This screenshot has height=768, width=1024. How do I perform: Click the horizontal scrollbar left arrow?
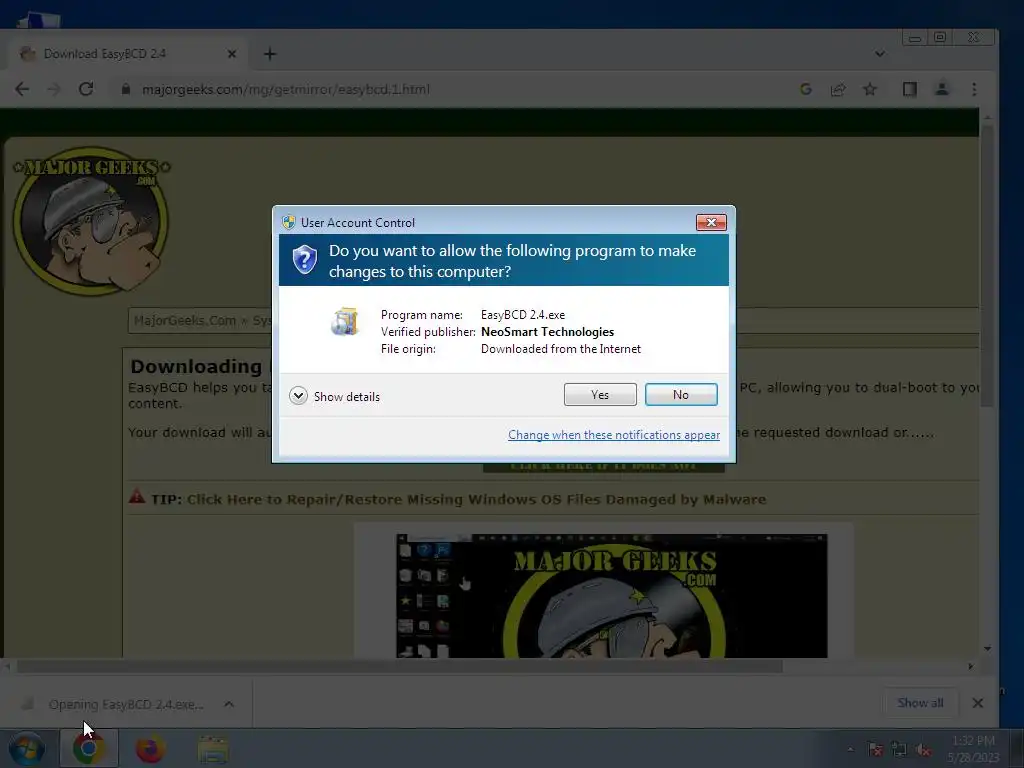point(8,667)
